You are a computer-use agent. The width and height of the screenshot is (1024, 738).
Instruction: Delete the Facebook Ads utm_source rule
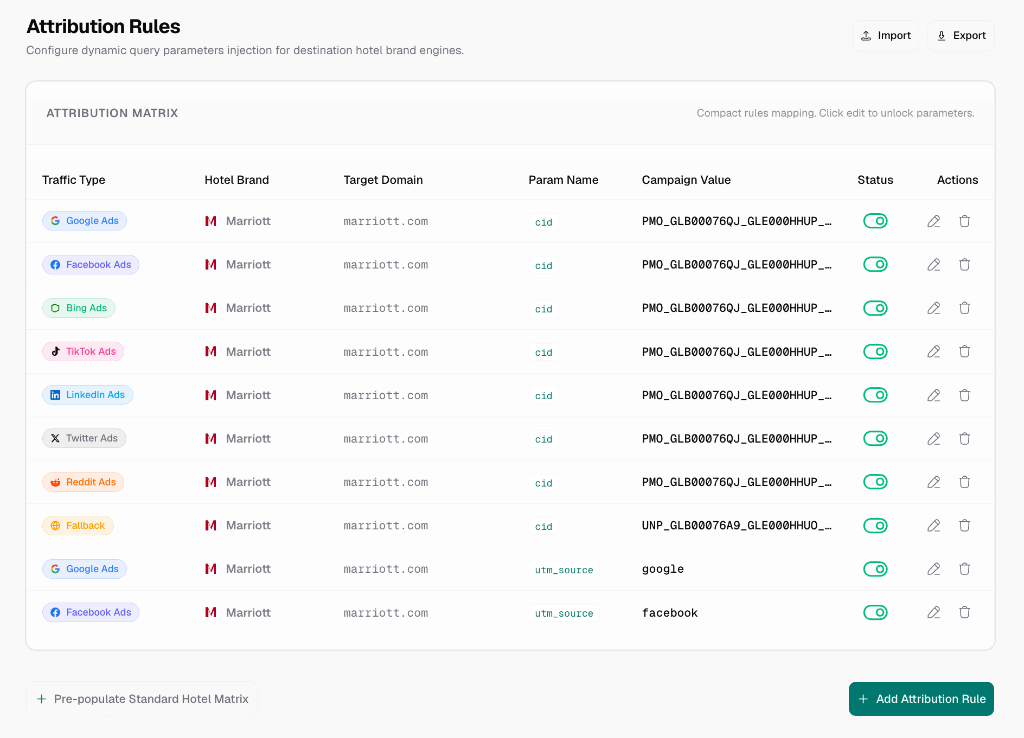coord(965,613)
